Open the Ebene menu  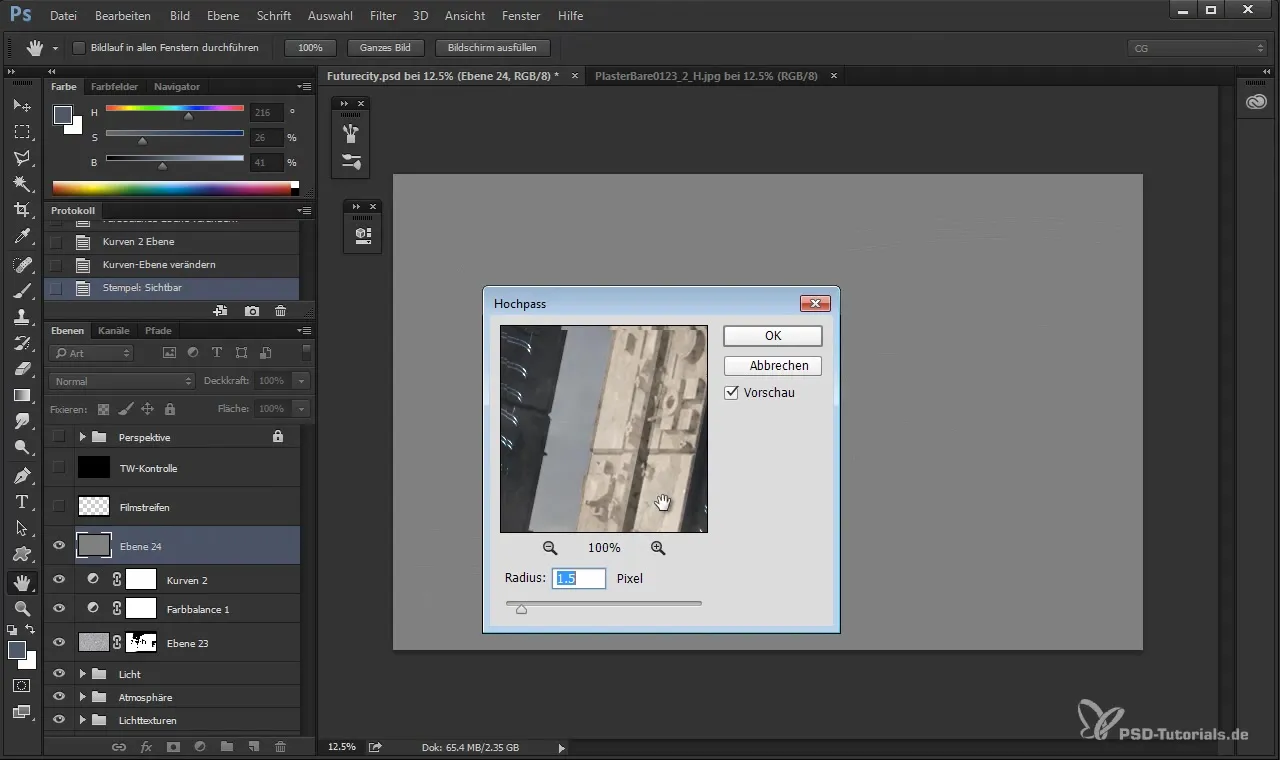click(223, 16)
